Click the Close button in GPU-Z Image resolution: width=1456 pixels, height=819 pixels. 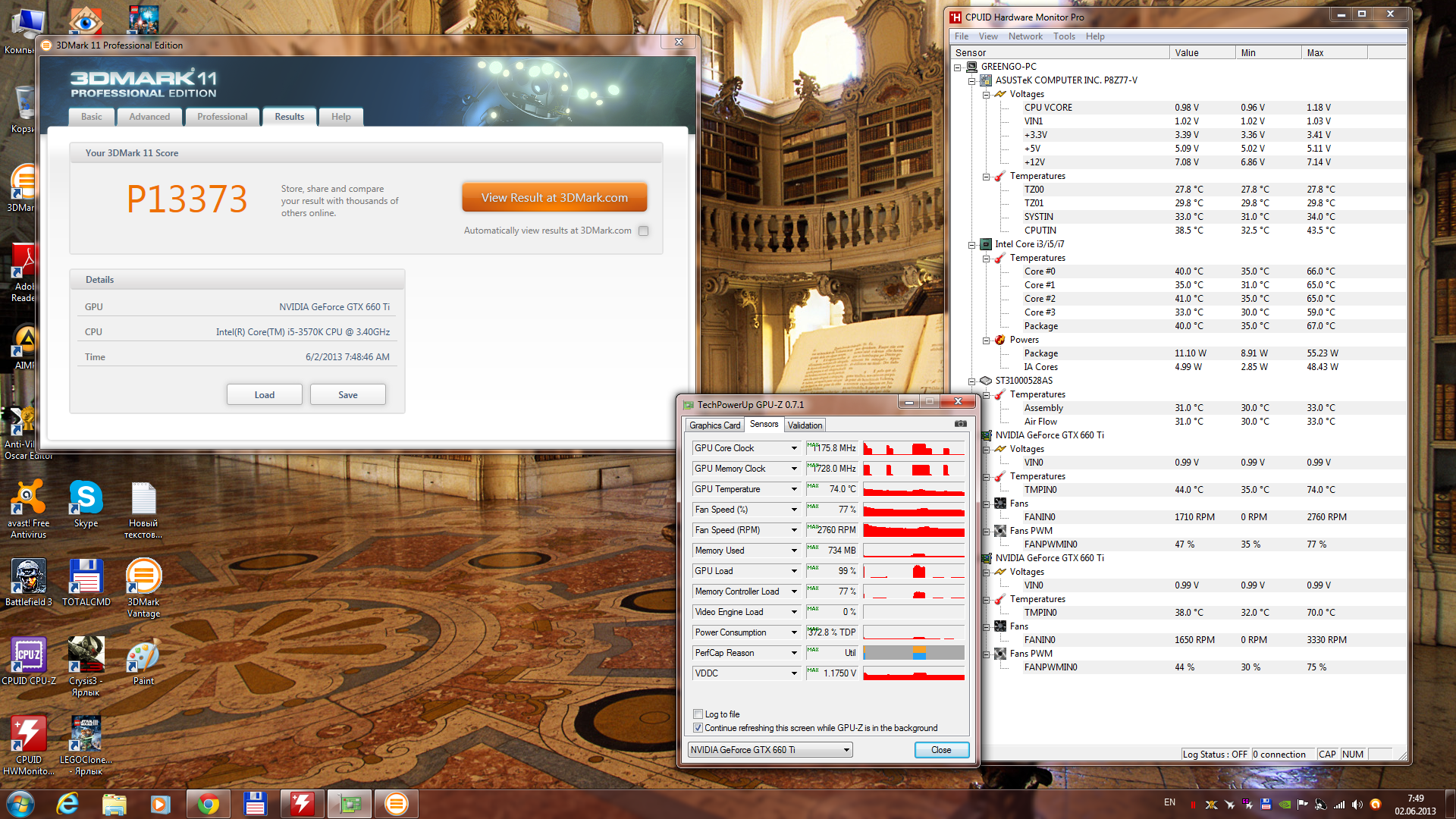tap(941, 750)
